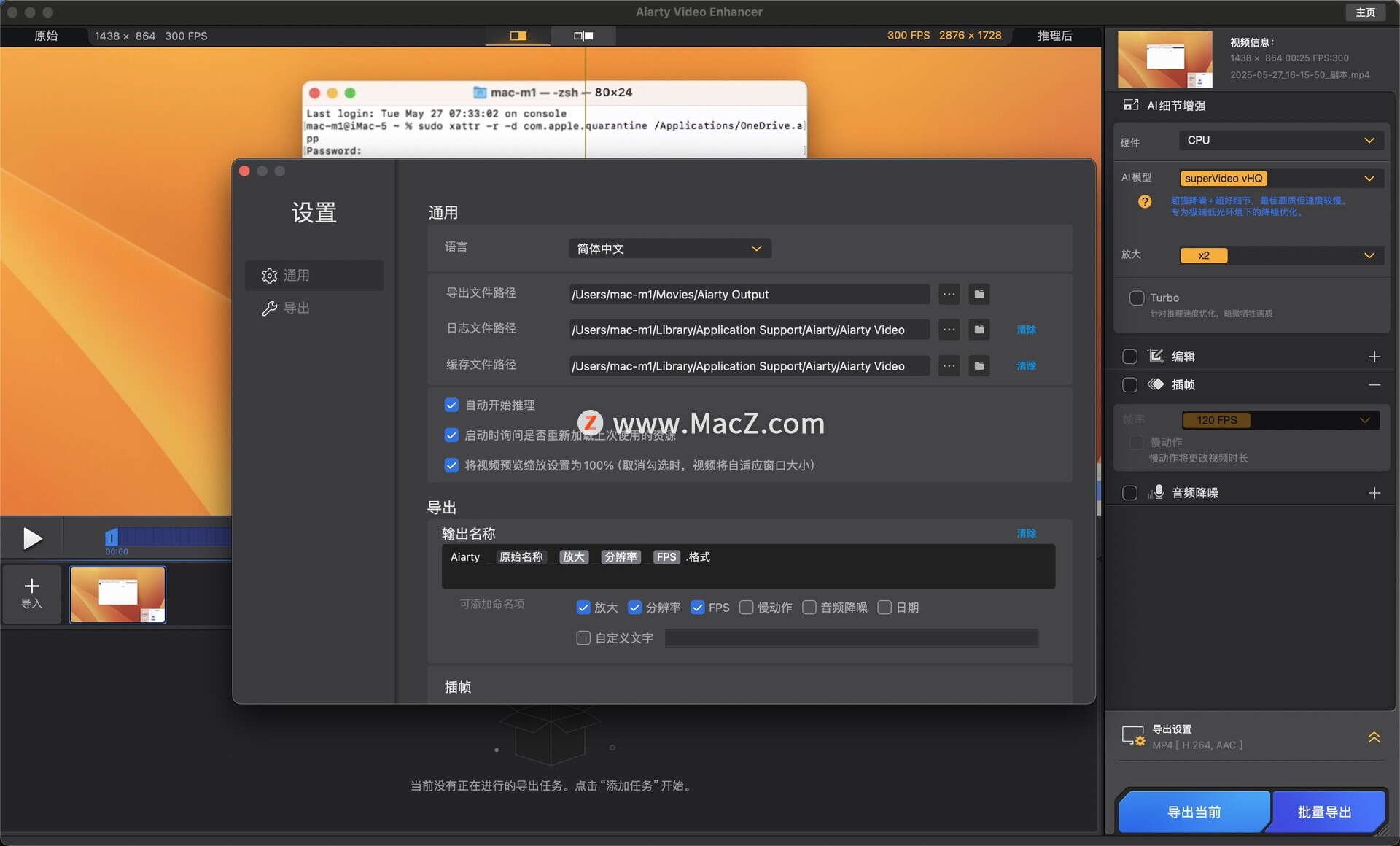Open the hardware CPU dropdown

pyautogui.click(x=1281, y=141)
